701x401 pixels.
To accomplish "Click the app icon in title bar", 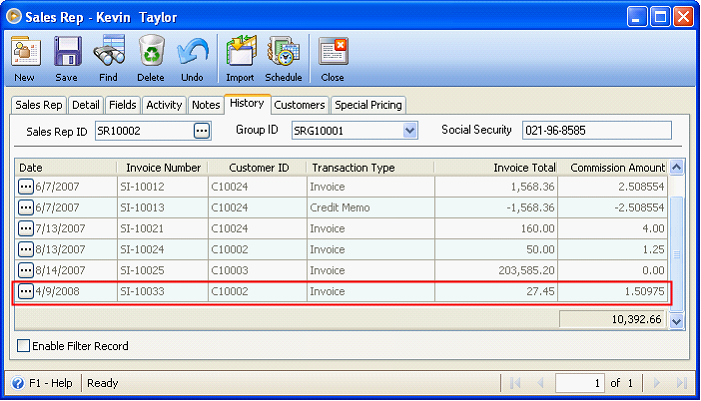I will pyautogui.click(x=14, y=17).
